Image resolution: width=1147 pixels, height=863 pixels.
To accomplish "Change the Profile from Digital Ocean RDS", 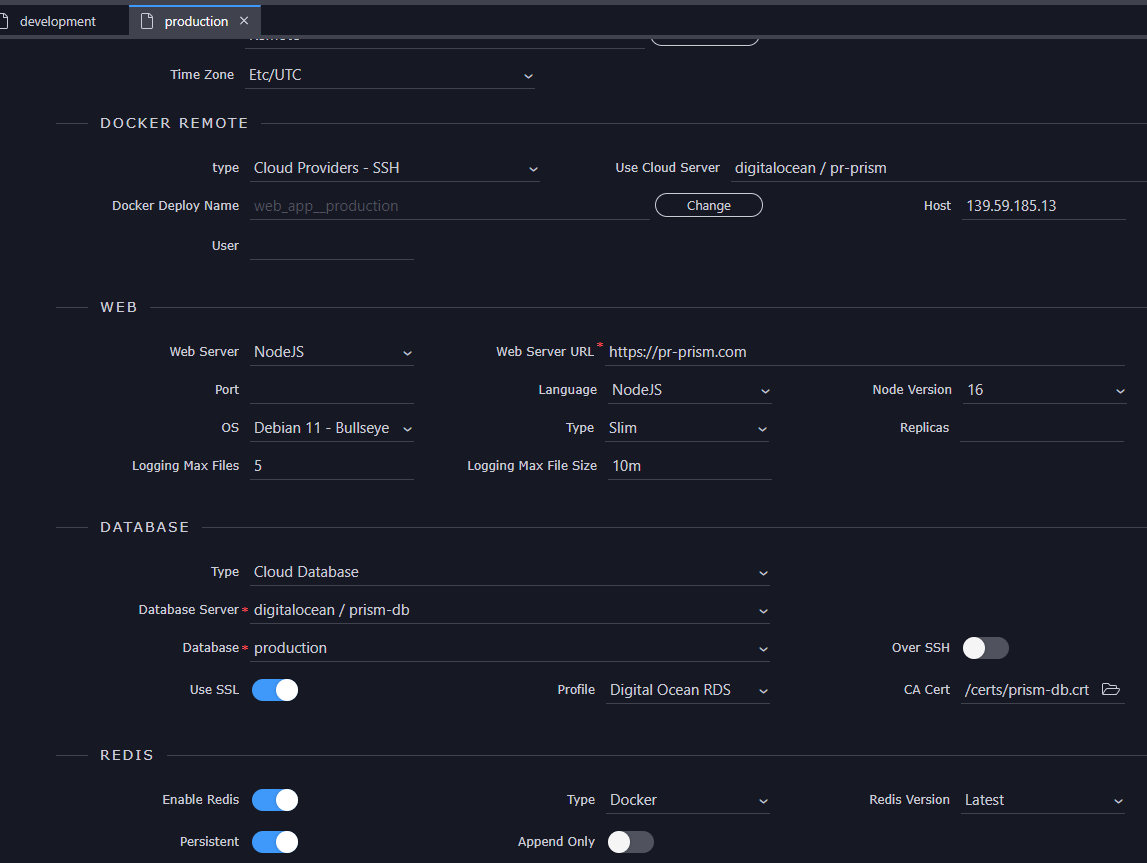I will point(763,690).
